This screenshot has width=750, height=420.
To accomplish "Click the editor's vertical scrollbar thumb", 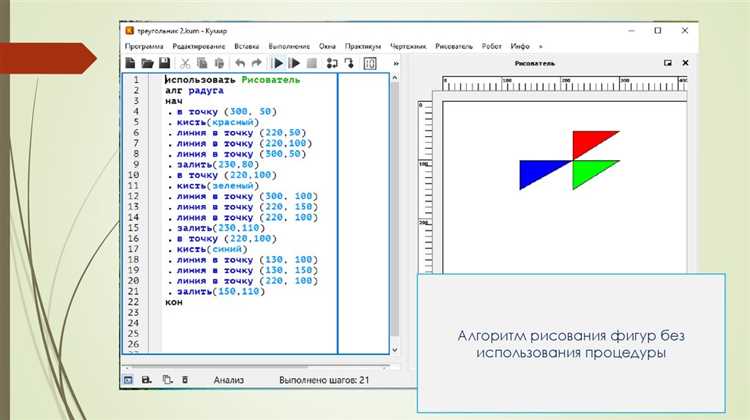I will point(395,210).
